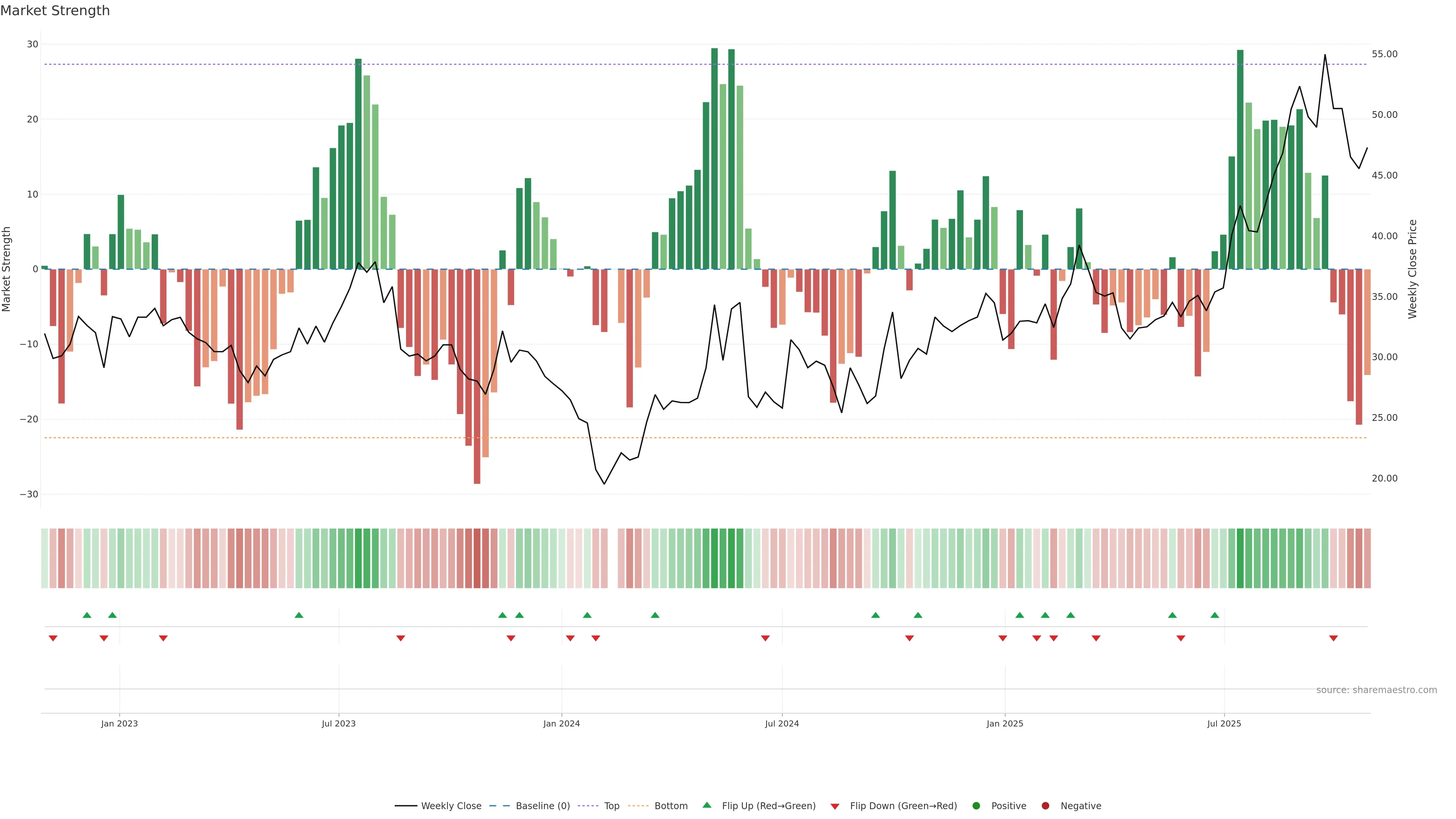Click the 55.00 right price axis label
This screenshot has width=1456, height=819.
coord(1384,54)
